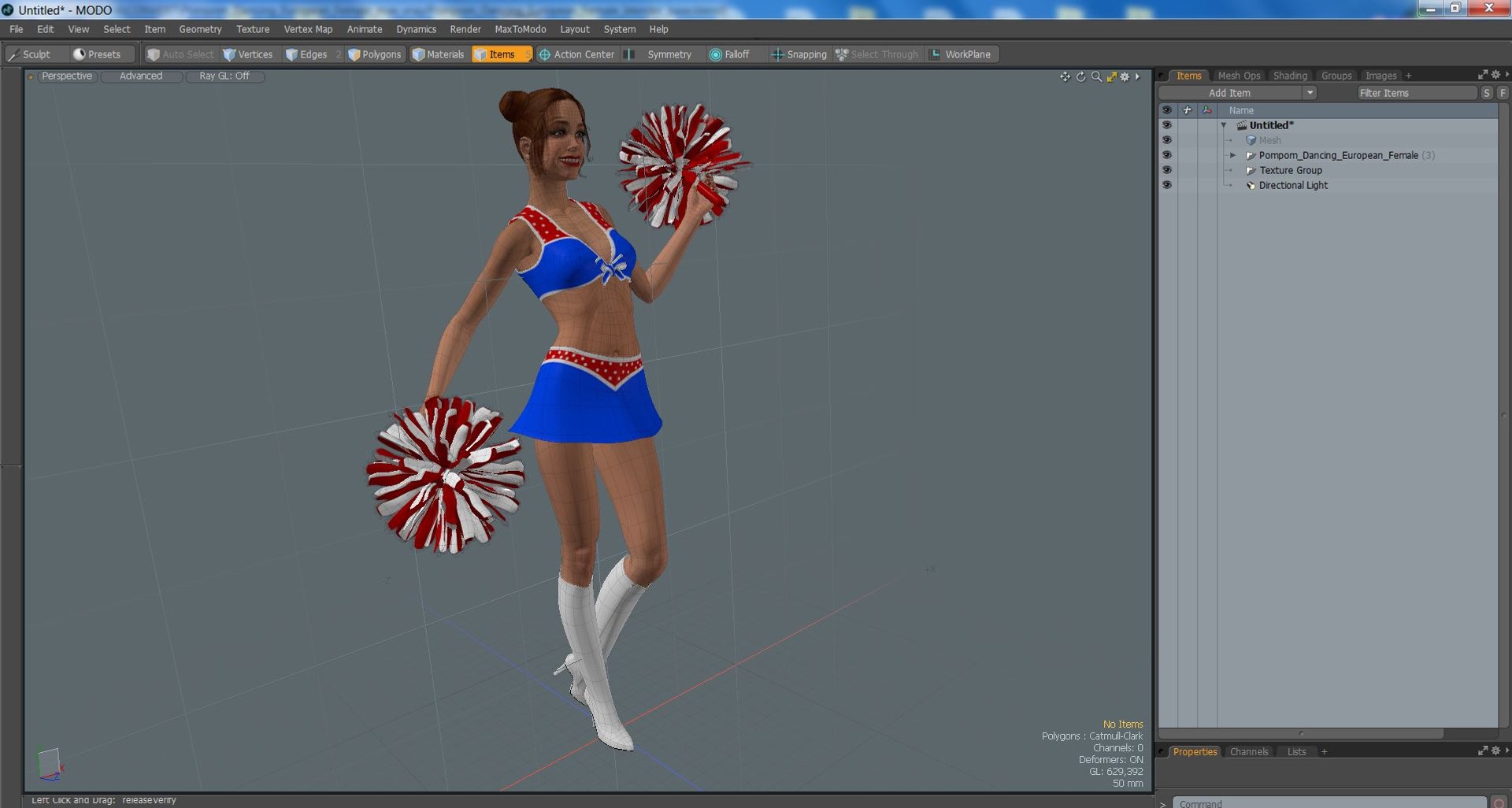Add a new tab beside Lists
Viewport: 1512px width, 808px height.
[1325, 752]
